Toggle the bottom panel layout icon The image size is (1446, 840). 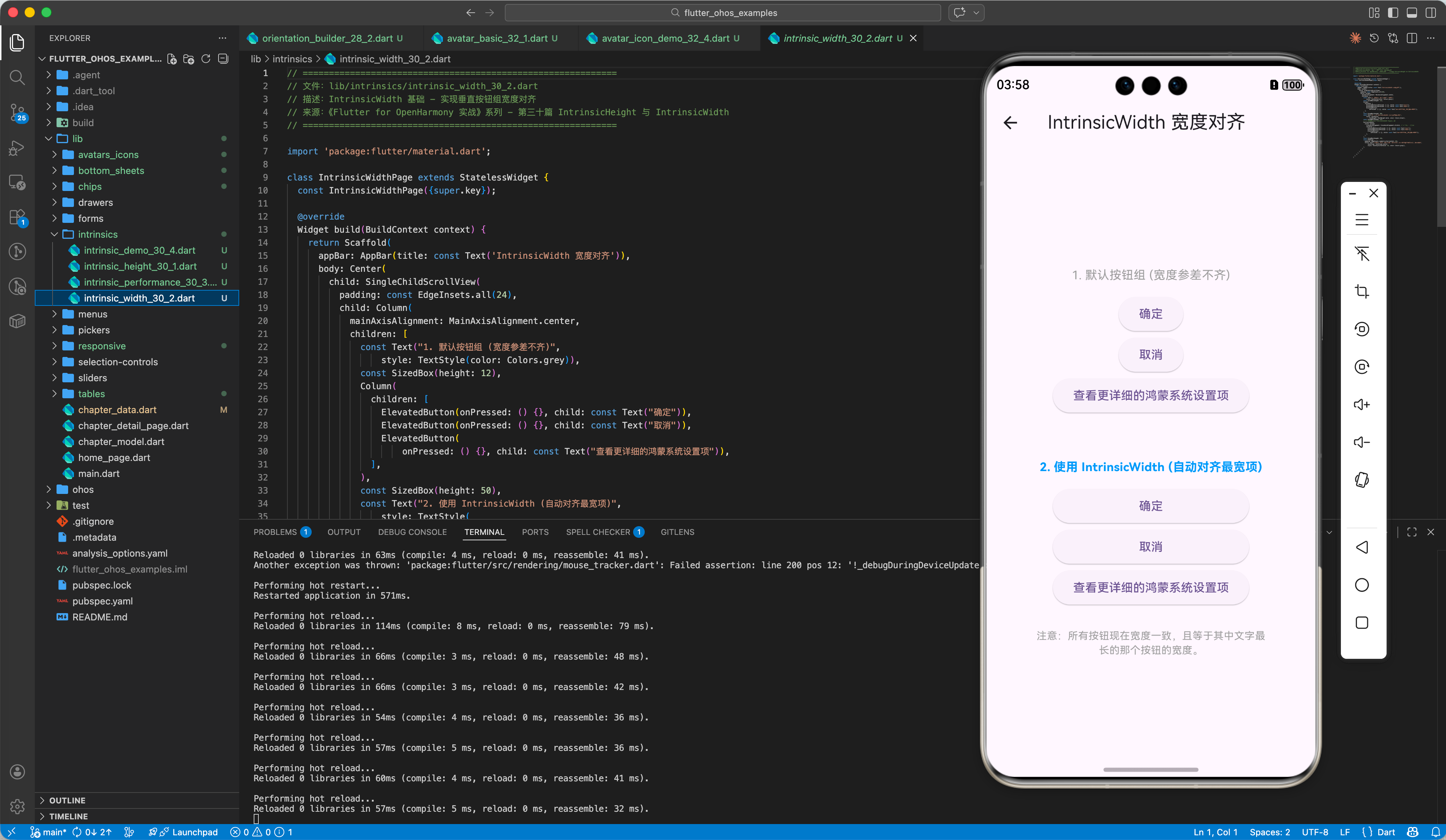pyautogui.click(x=1412, y=13)
